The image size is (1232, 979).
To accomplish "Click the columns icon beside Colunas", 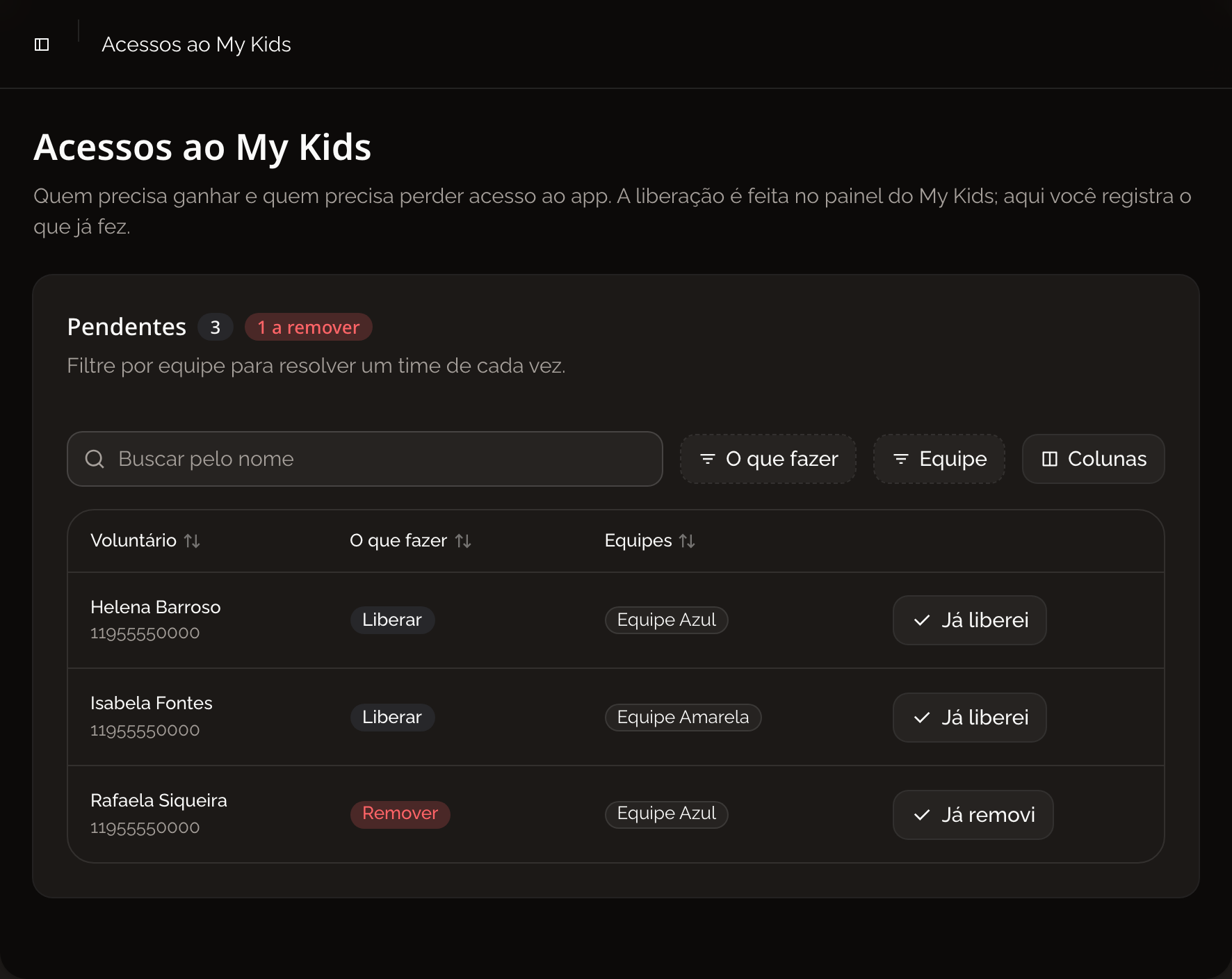I will [1050, 459].
